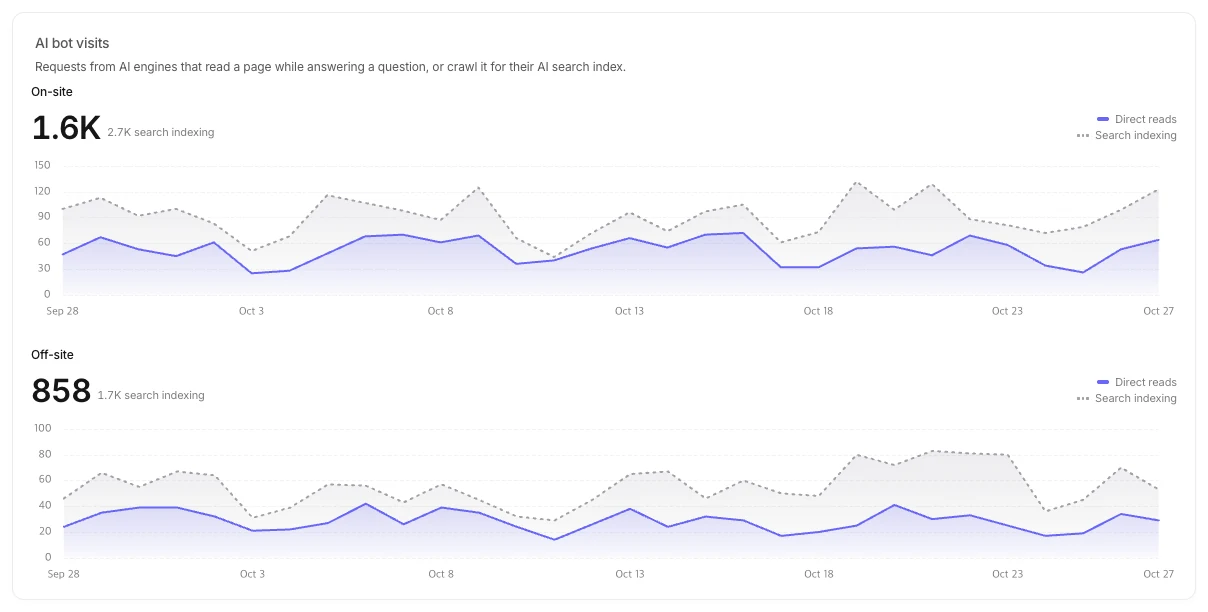The width and height of the screenshot is (1208, 612).
Task: Click the 30 y-axis label, On-site chart
Action: point(43,268)
